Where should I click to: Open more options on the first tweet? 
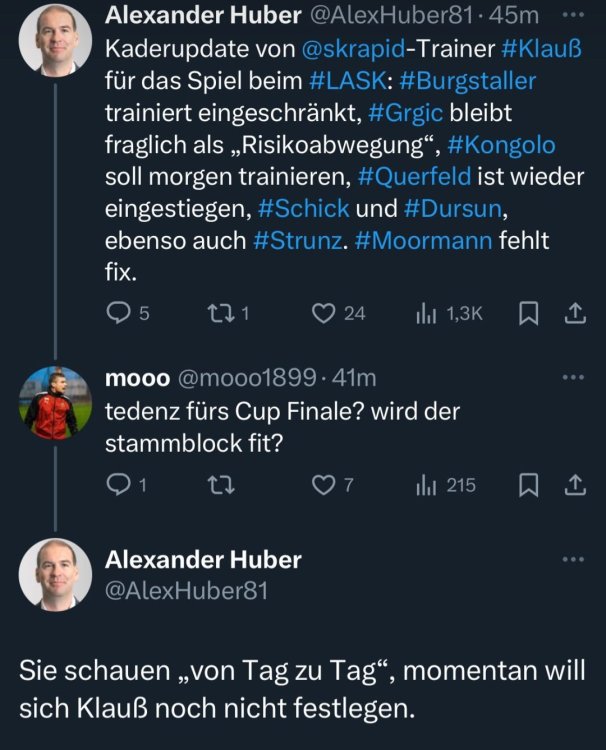(574, 16)
